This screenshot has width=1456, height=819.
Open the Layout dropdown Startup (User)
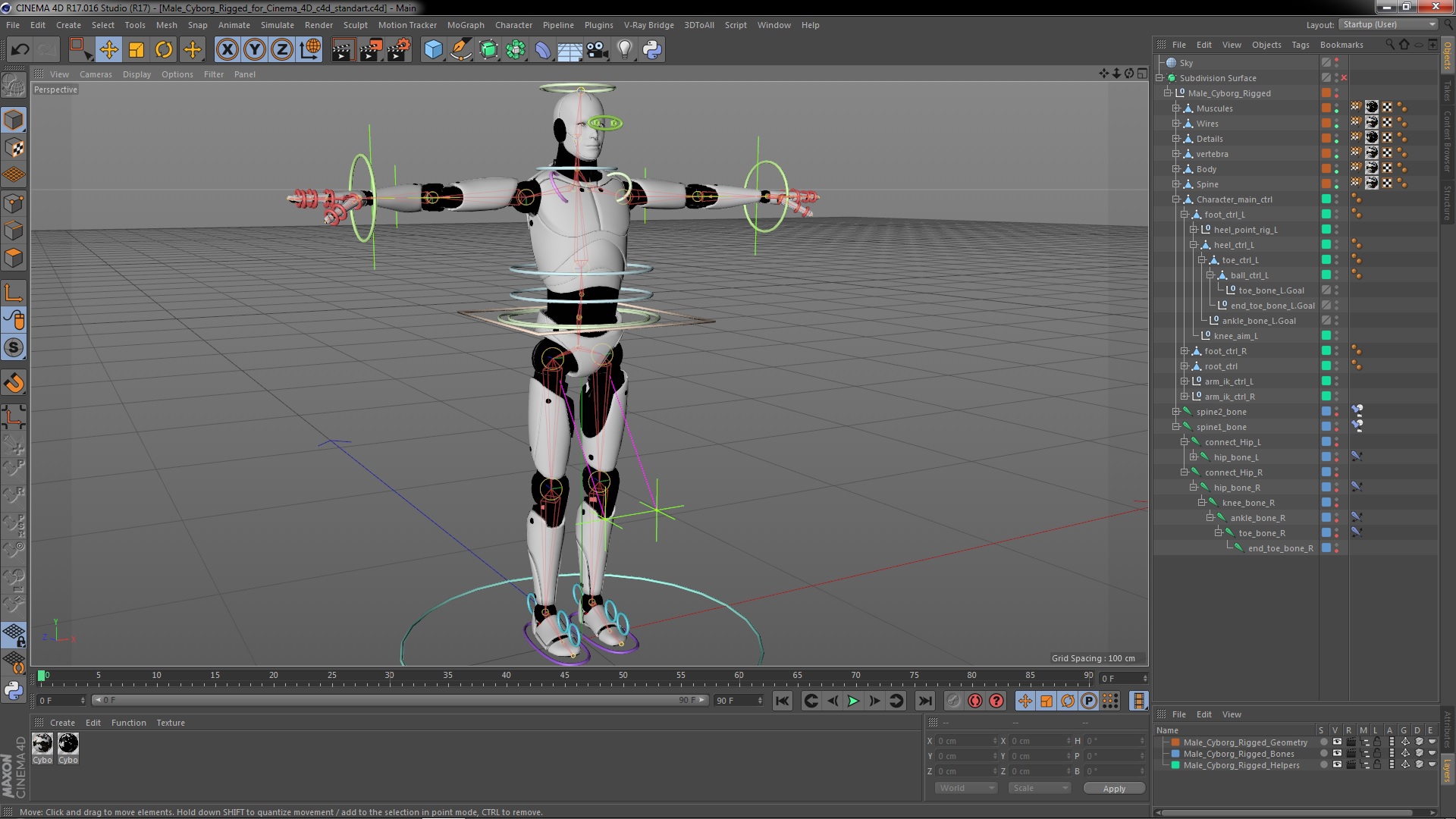1389,24
